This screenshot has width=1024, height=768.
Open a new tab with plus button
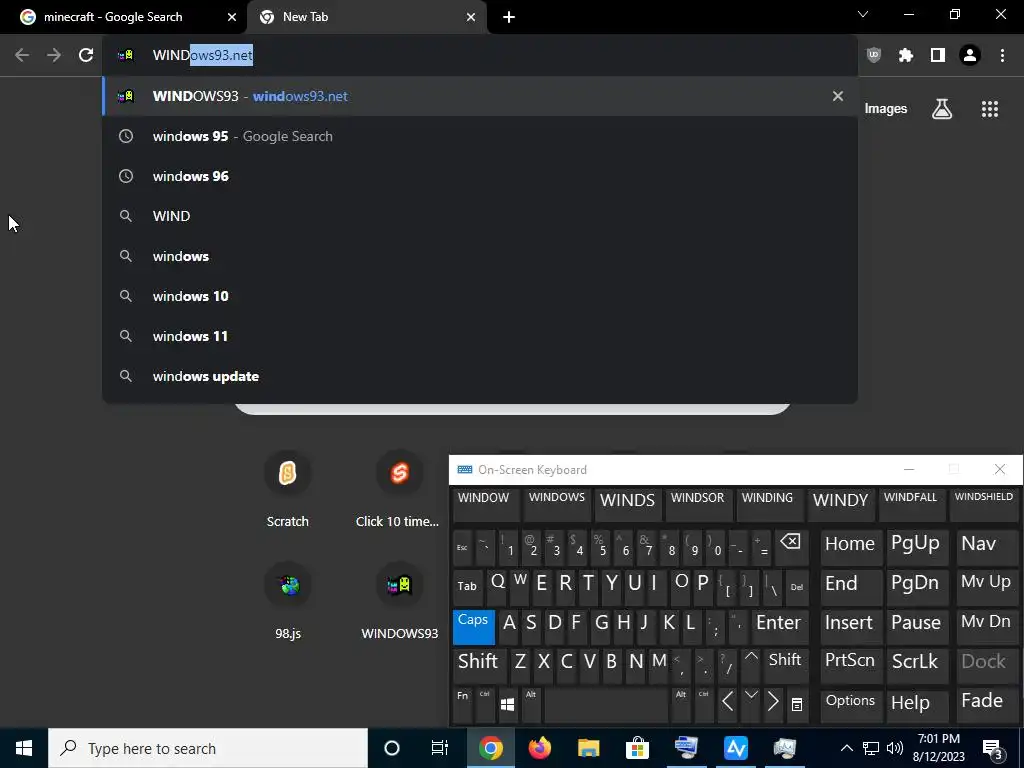[x=509, y=17]
